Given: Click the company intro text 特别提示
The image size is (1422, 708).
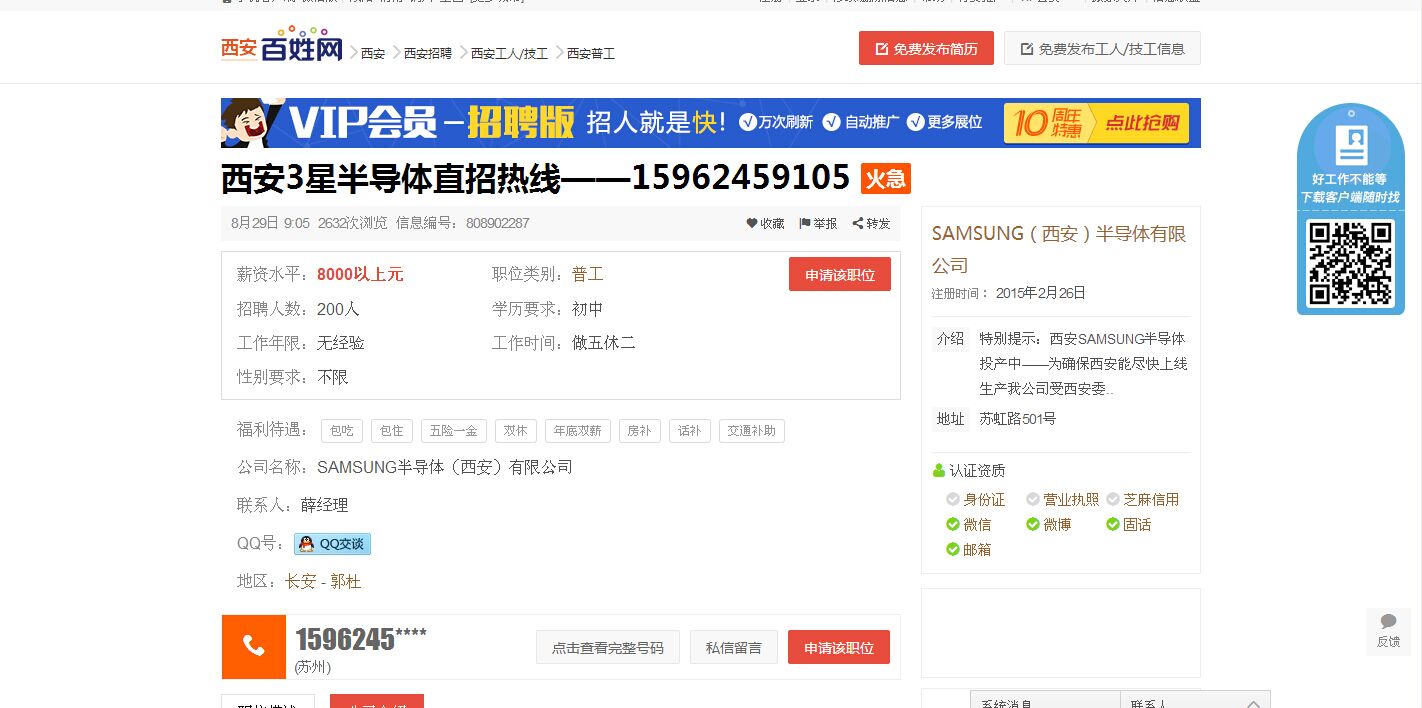Looking at the screenshot, I should tap(1084, 364).
